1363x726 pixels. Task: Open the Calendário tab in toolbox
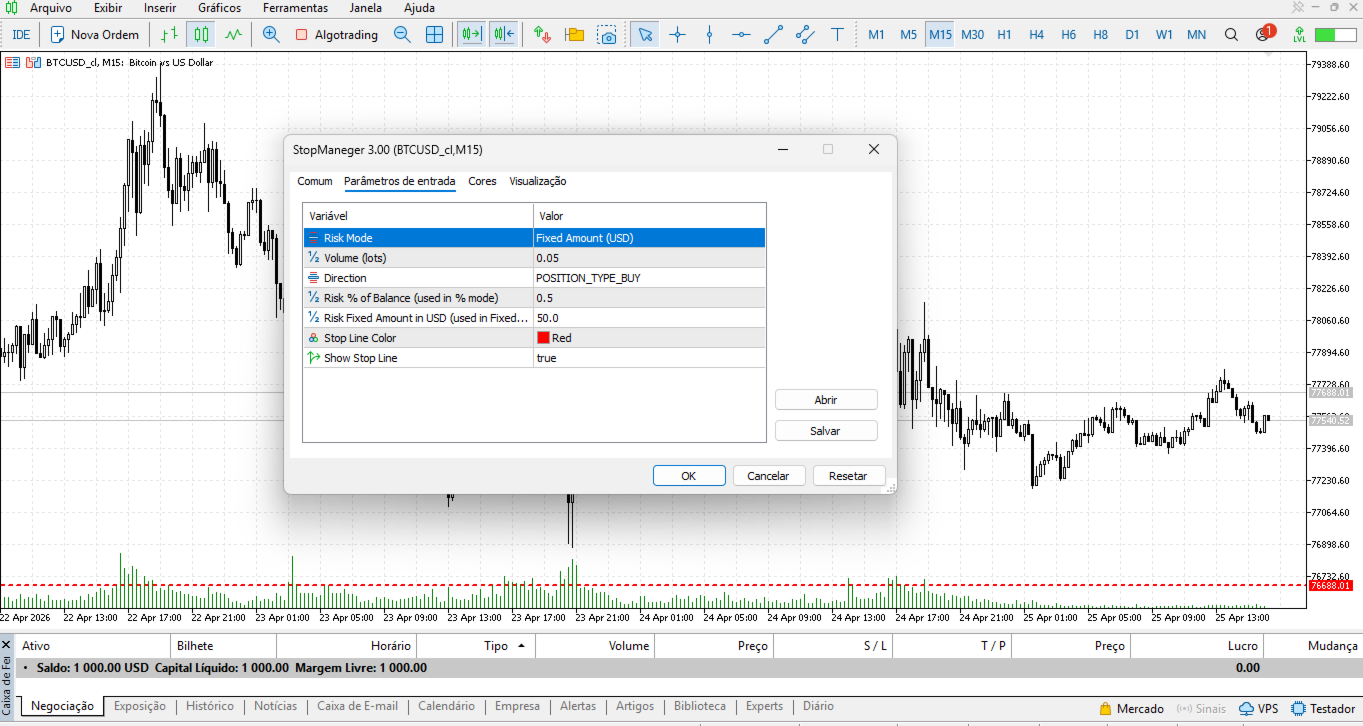click(x=446, y=706)
